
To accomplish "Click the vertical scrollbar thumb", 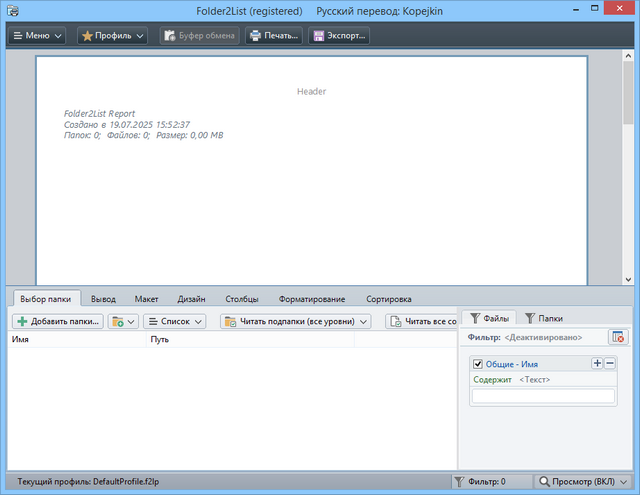I will [x=628, y=93].
